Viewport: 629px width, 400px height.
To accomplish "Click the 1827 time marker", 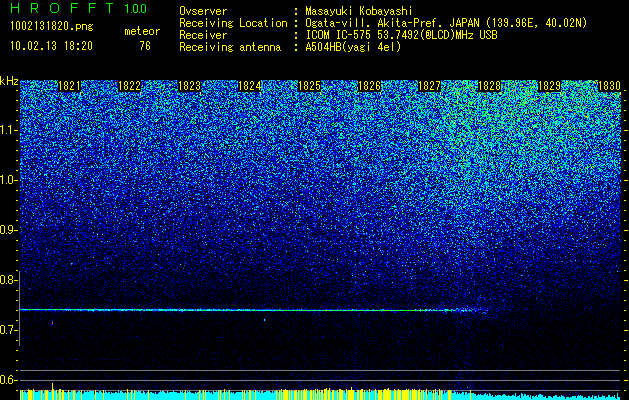I will click(429, 86).
